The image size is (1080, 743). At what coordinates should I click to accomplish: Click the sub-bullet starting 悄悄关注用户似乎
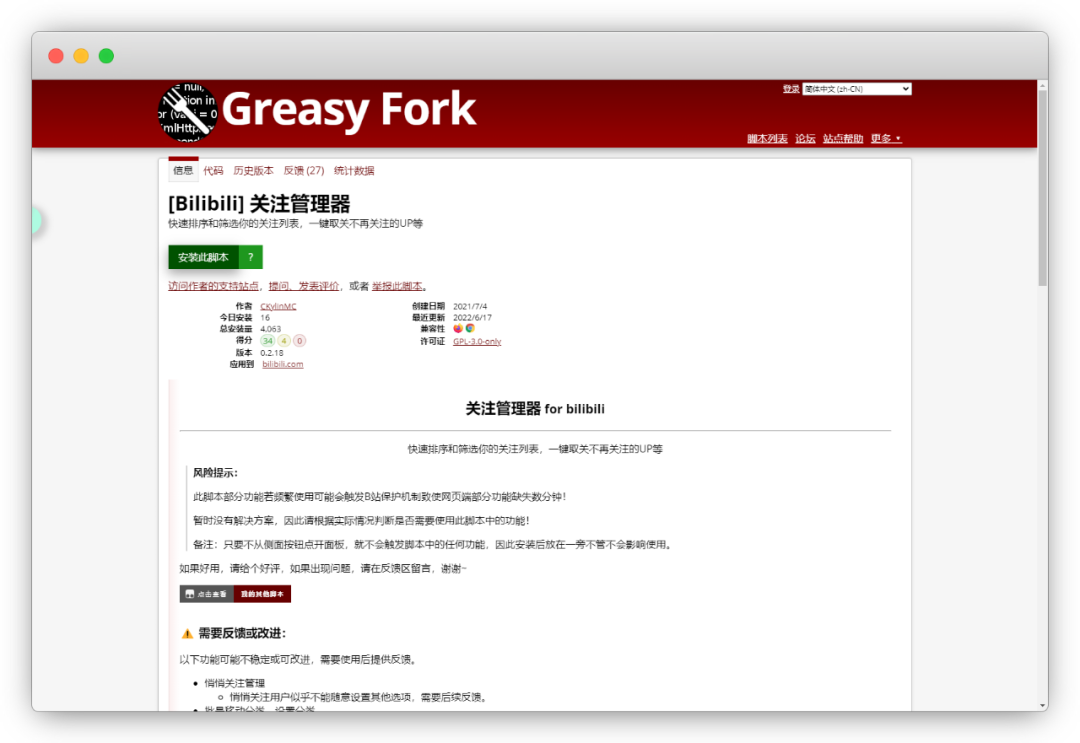coord(359,698)
